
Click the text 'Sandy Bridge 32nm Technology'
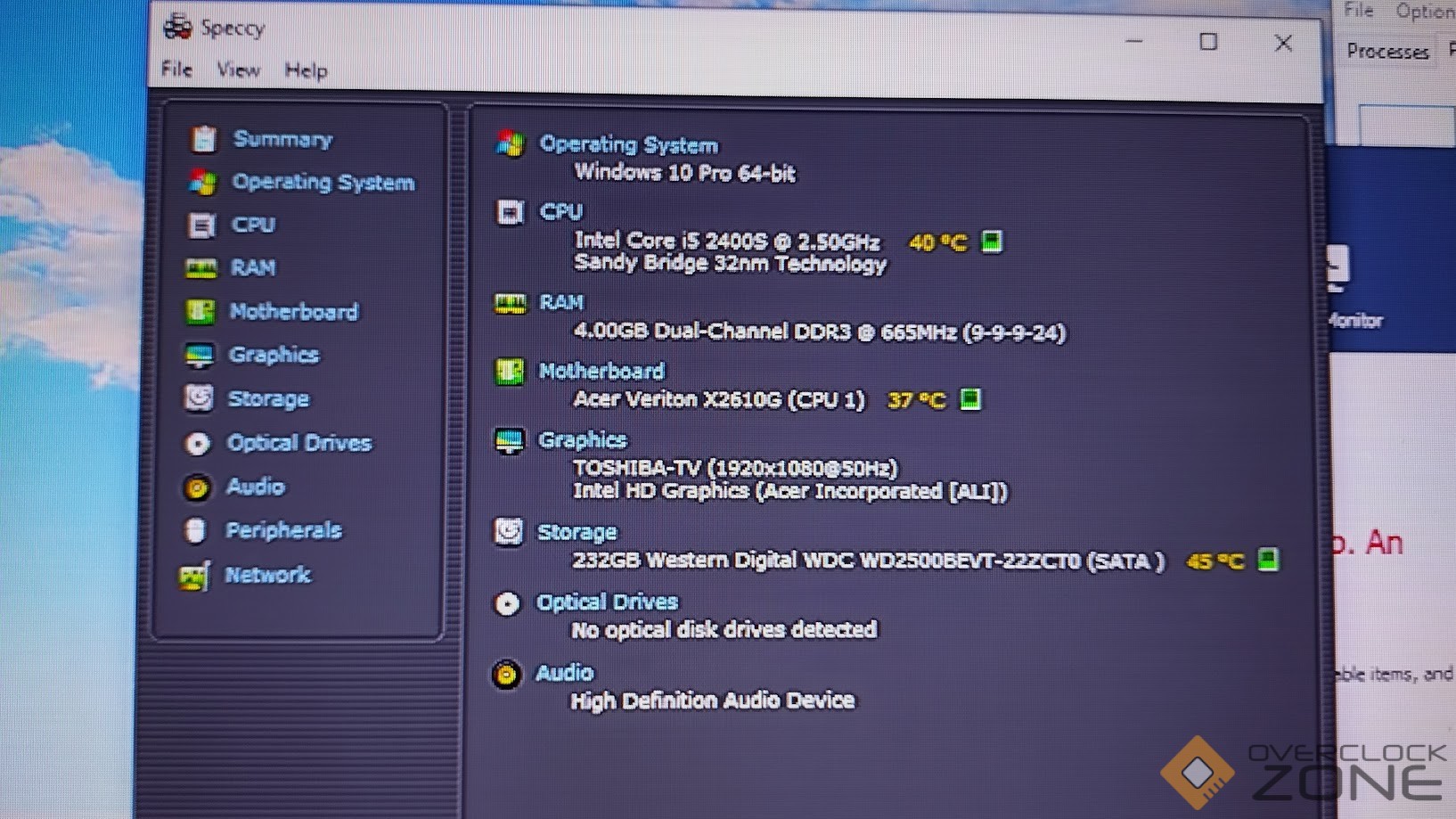[731, 264]
